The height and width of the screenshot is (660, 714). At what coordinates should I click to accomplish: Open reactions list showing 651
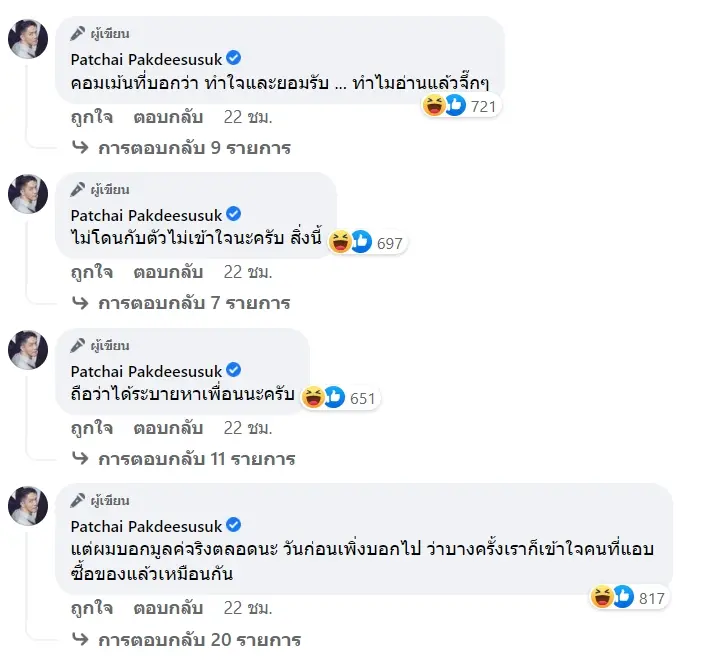point(324,398)
